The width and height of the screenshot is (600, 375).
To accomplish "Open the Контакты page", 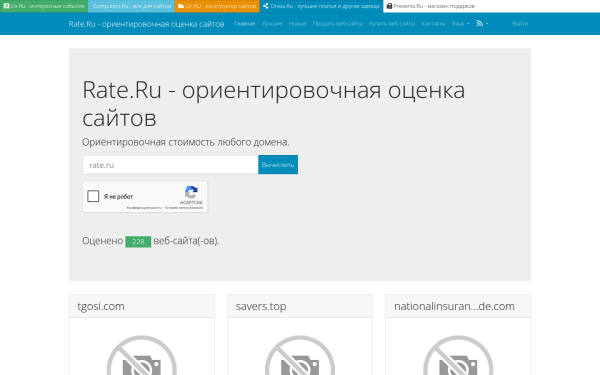I will (433, 24).
